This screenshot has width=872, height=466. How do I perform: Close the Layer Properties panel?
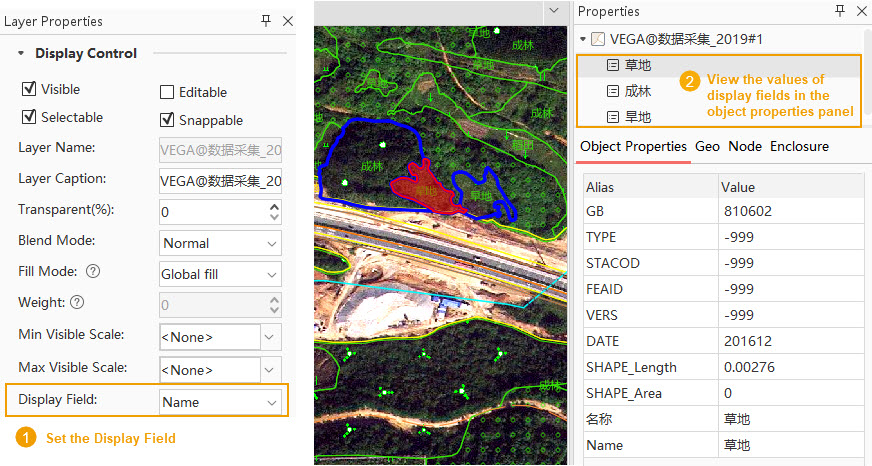[x=288, y=21]
